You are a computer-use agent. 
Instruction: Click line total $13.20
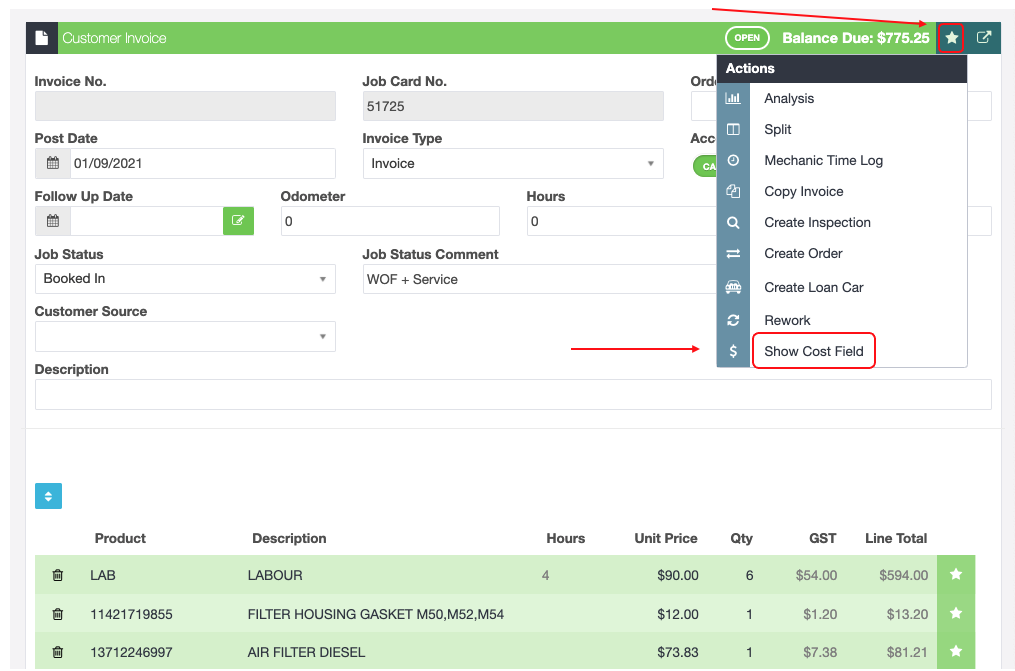[908, 614]
